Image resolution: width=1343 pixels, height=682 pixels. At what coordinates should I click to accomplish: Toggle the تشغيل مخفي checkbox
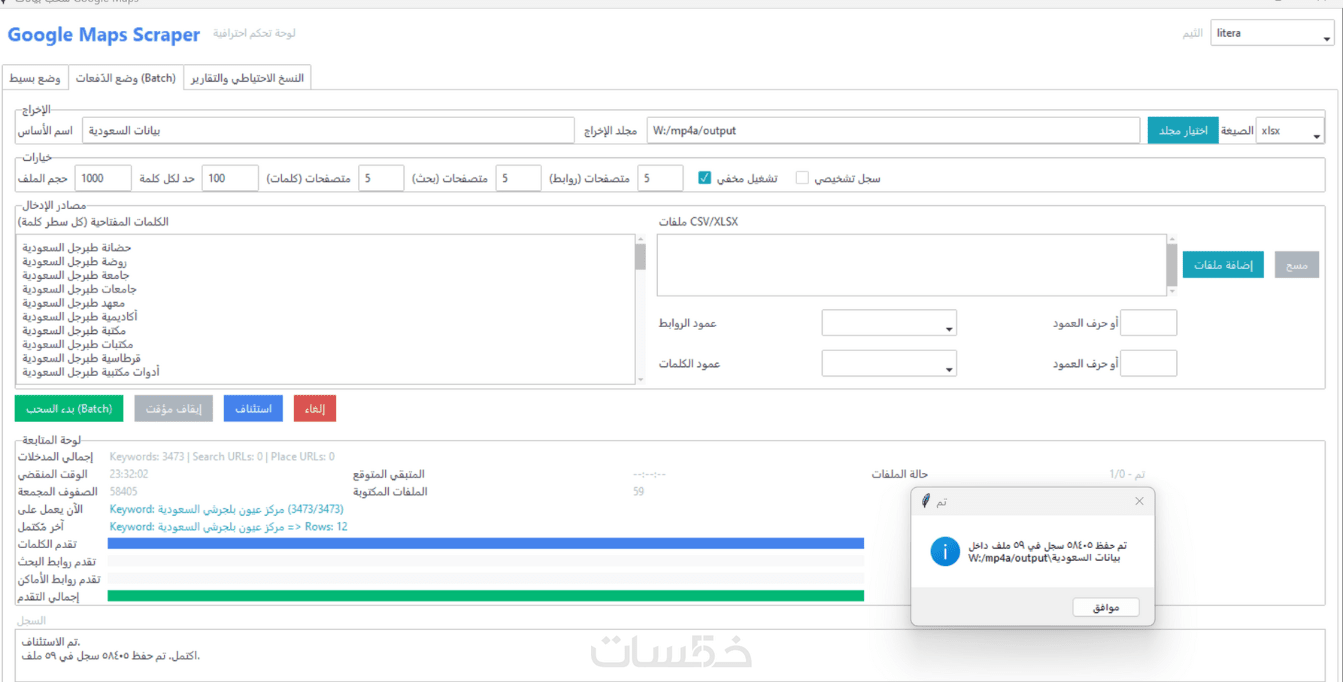[x=704, y=178]
